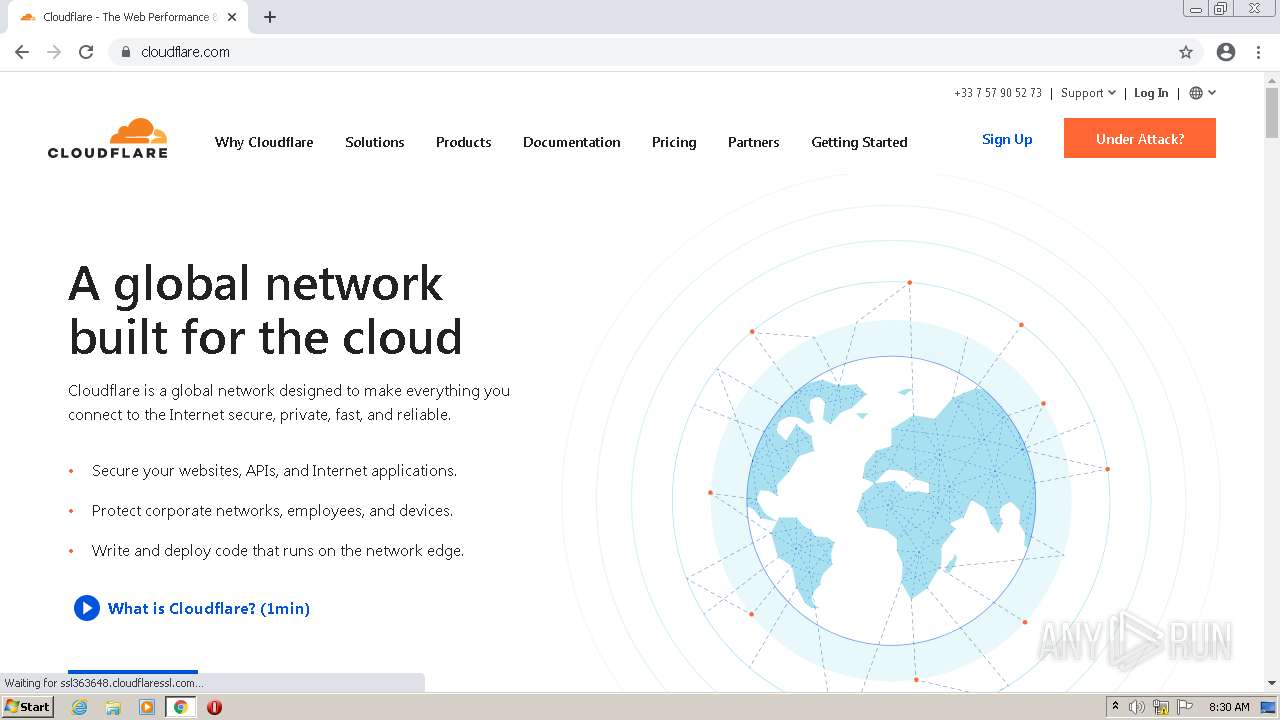This screenshot has width=1280, height=720.
Task: Show hidden tray icons arrow
Action: pyautogui.click(x=1115, y=707)
